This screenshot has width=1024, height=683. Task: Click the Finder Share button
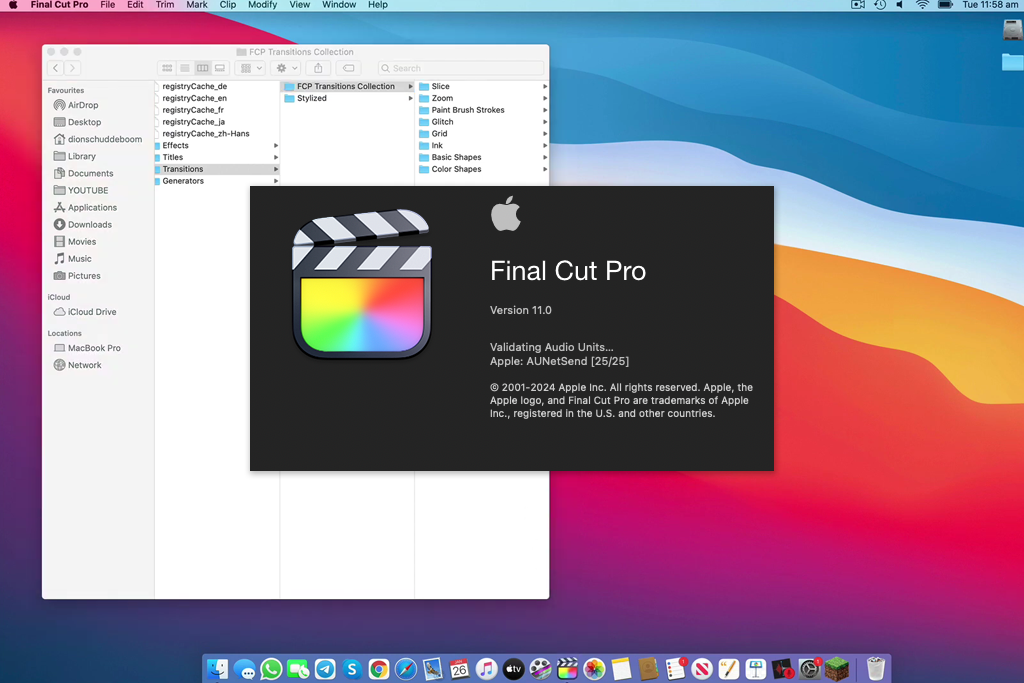point(318,68)
